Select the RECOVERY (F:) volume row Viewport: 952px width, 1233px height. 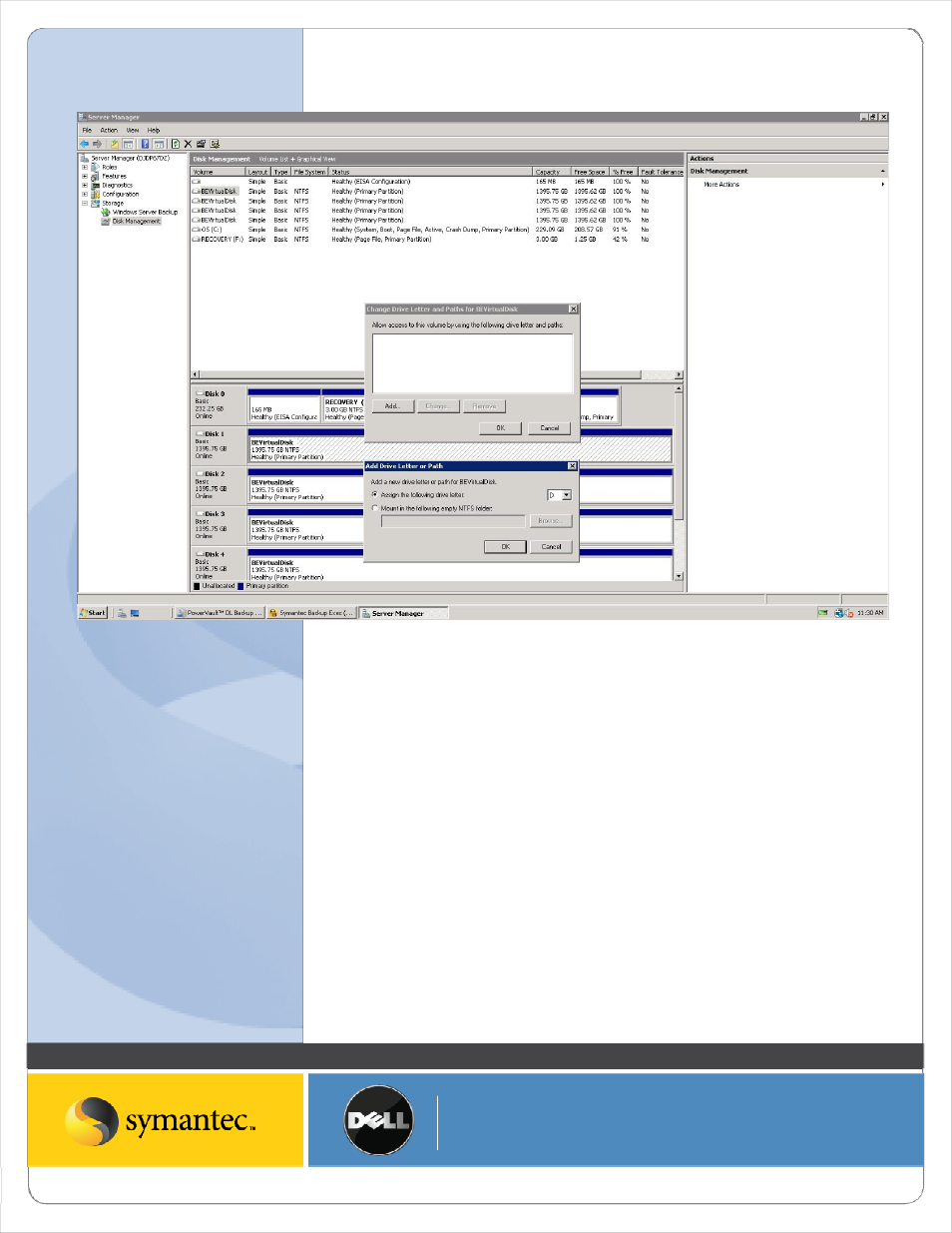click(436, 240)
